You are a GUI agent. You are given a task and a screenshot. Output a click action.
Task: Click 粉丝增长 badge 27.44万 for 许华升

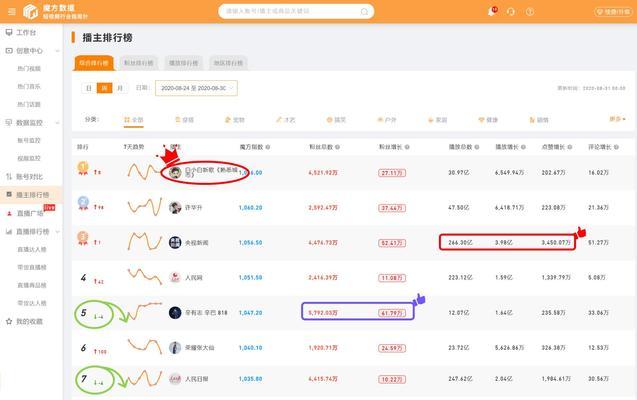(x=392, y=208)
